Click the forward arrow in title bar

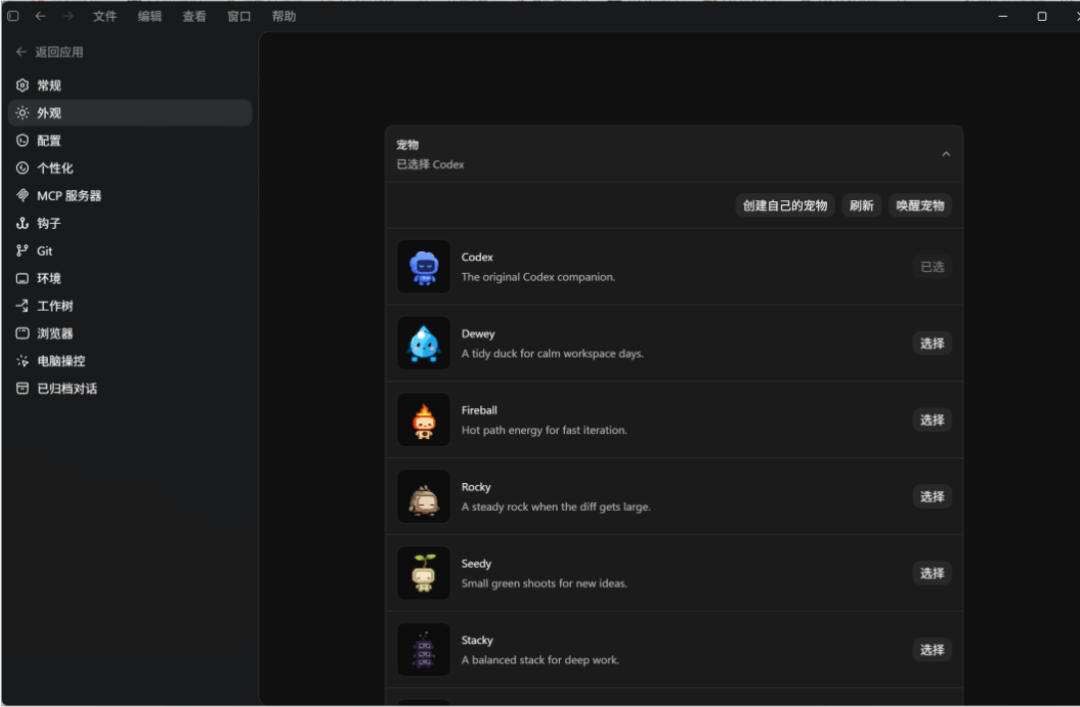[68, 16]
